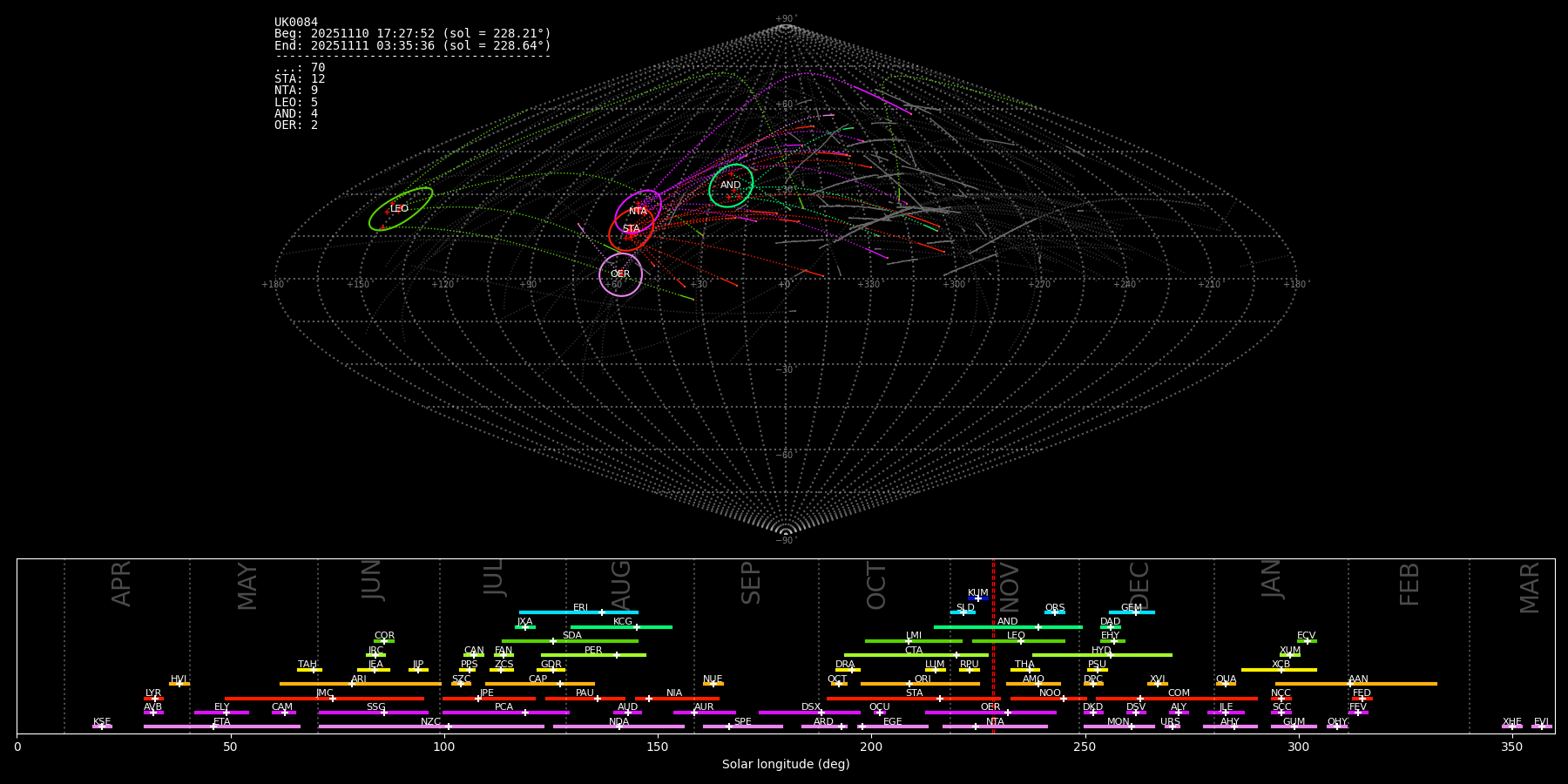Click the UK0084 station title text
This screenshot has width=1568, height=784.
click(x=296, y=23)
